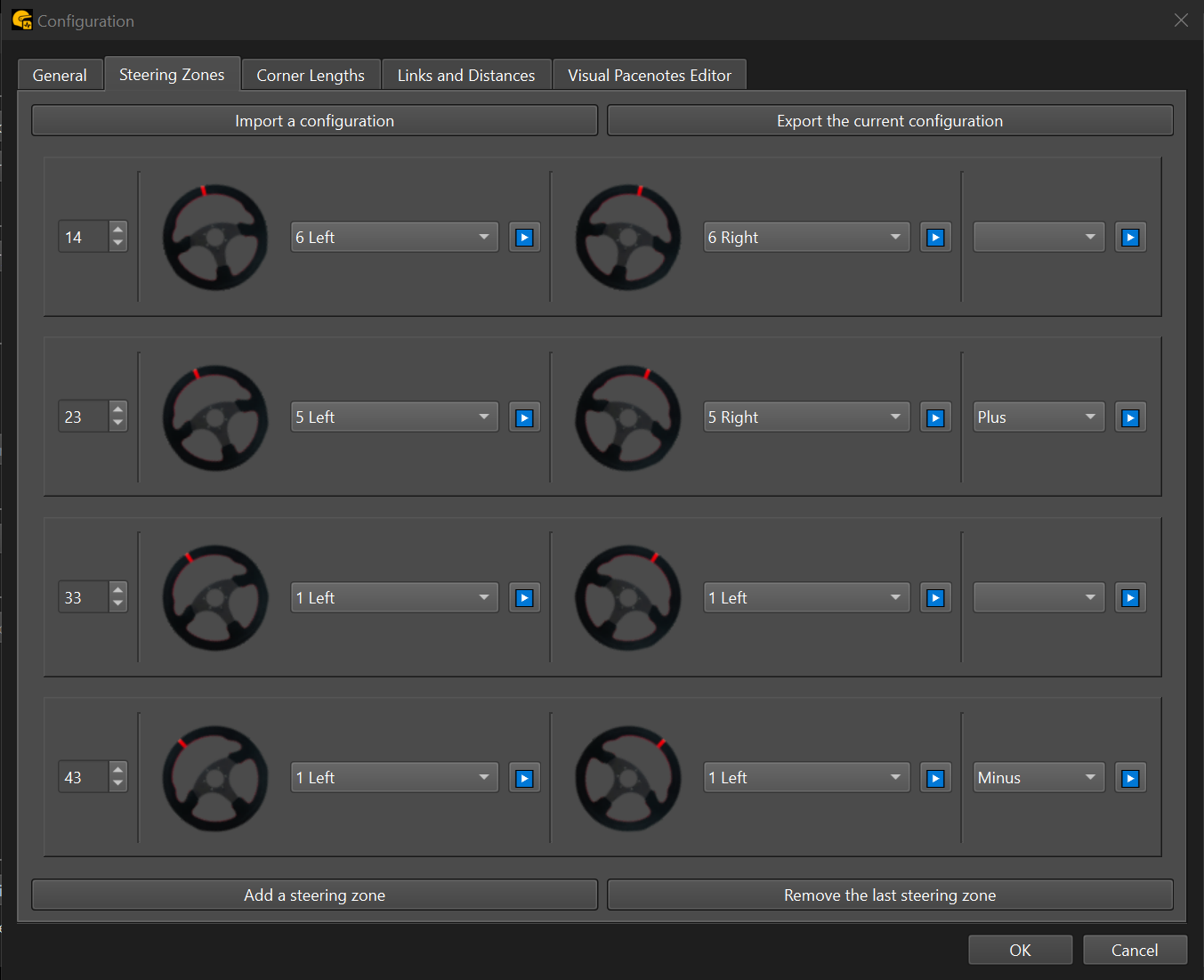Play the Minus modifier sound preview
The height and width of the screenshot is (980, 1204).
(x=1130, y=778)
